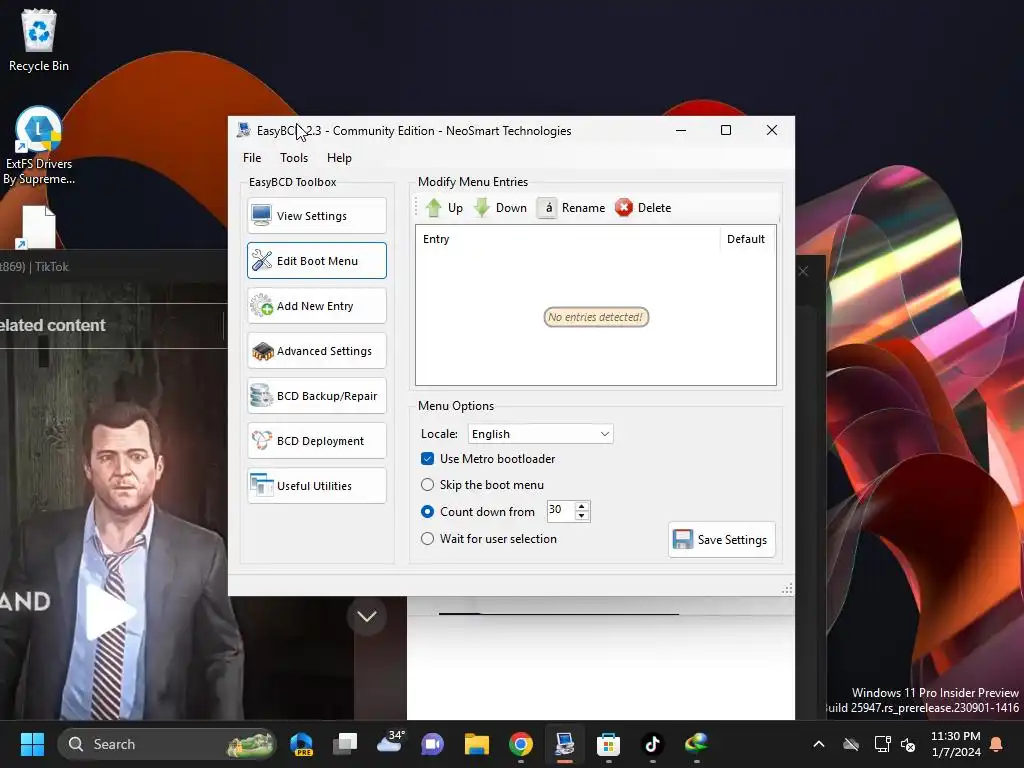This screenshot has width=1024, height=768.
Task: Move entry Down with green arrow
Action: 500,208
